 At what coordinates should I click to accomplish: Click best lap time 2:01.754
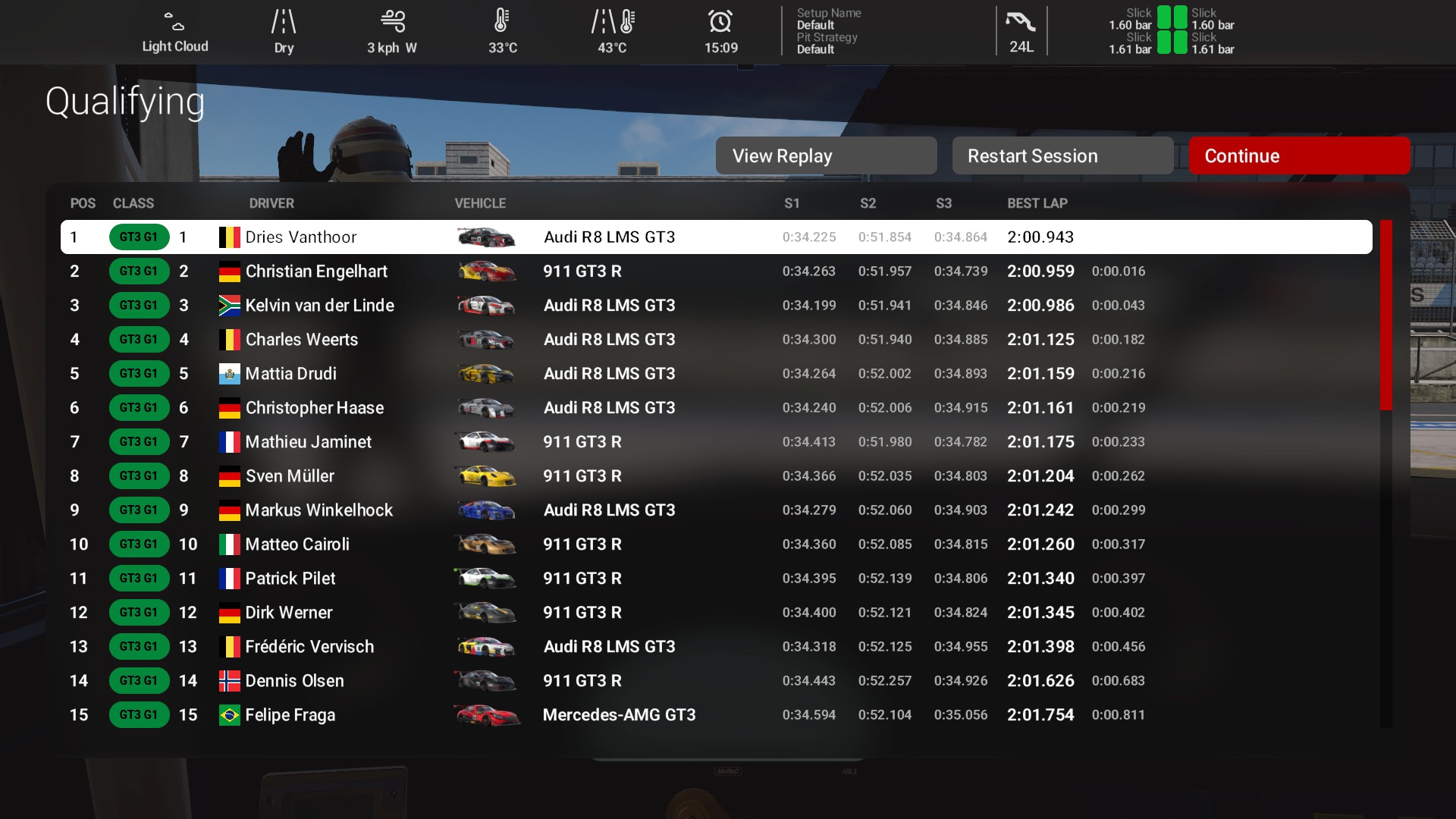click(x=1040, y=714)
